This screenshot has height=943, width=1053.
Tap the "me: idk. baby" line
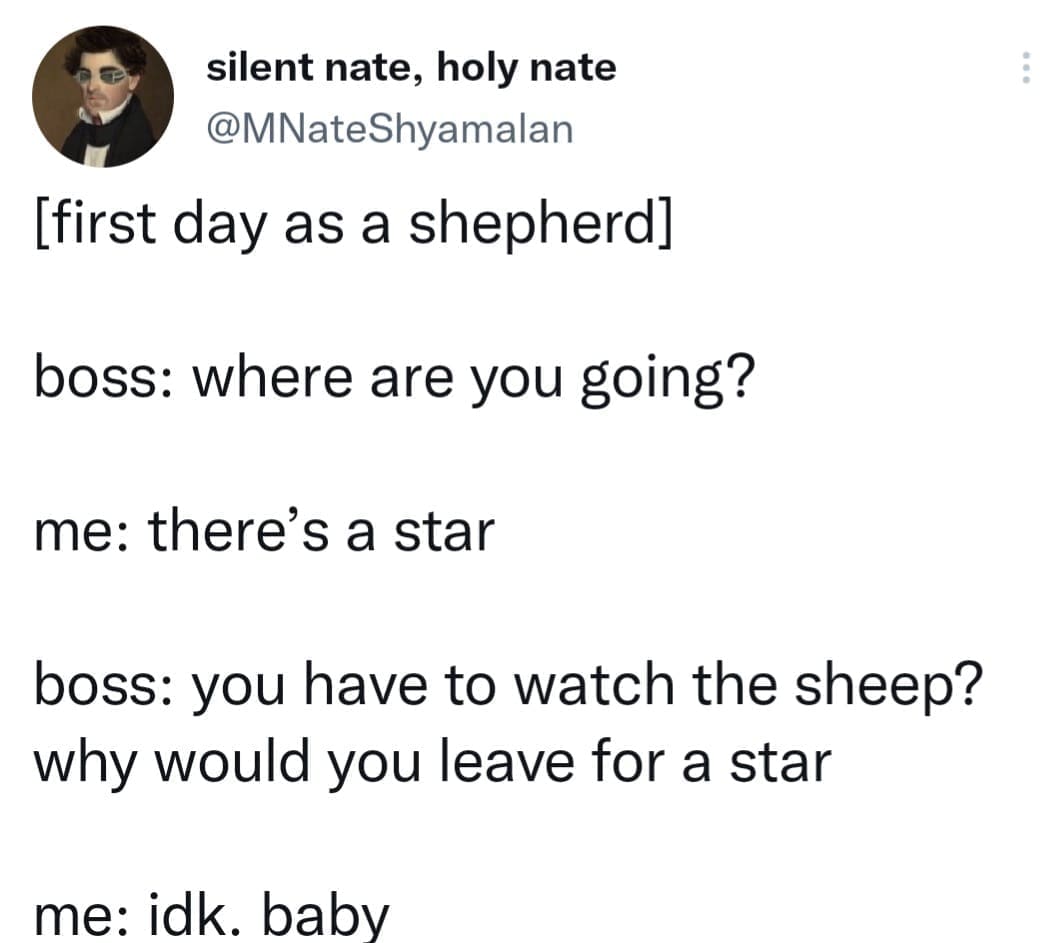point(211,914)
